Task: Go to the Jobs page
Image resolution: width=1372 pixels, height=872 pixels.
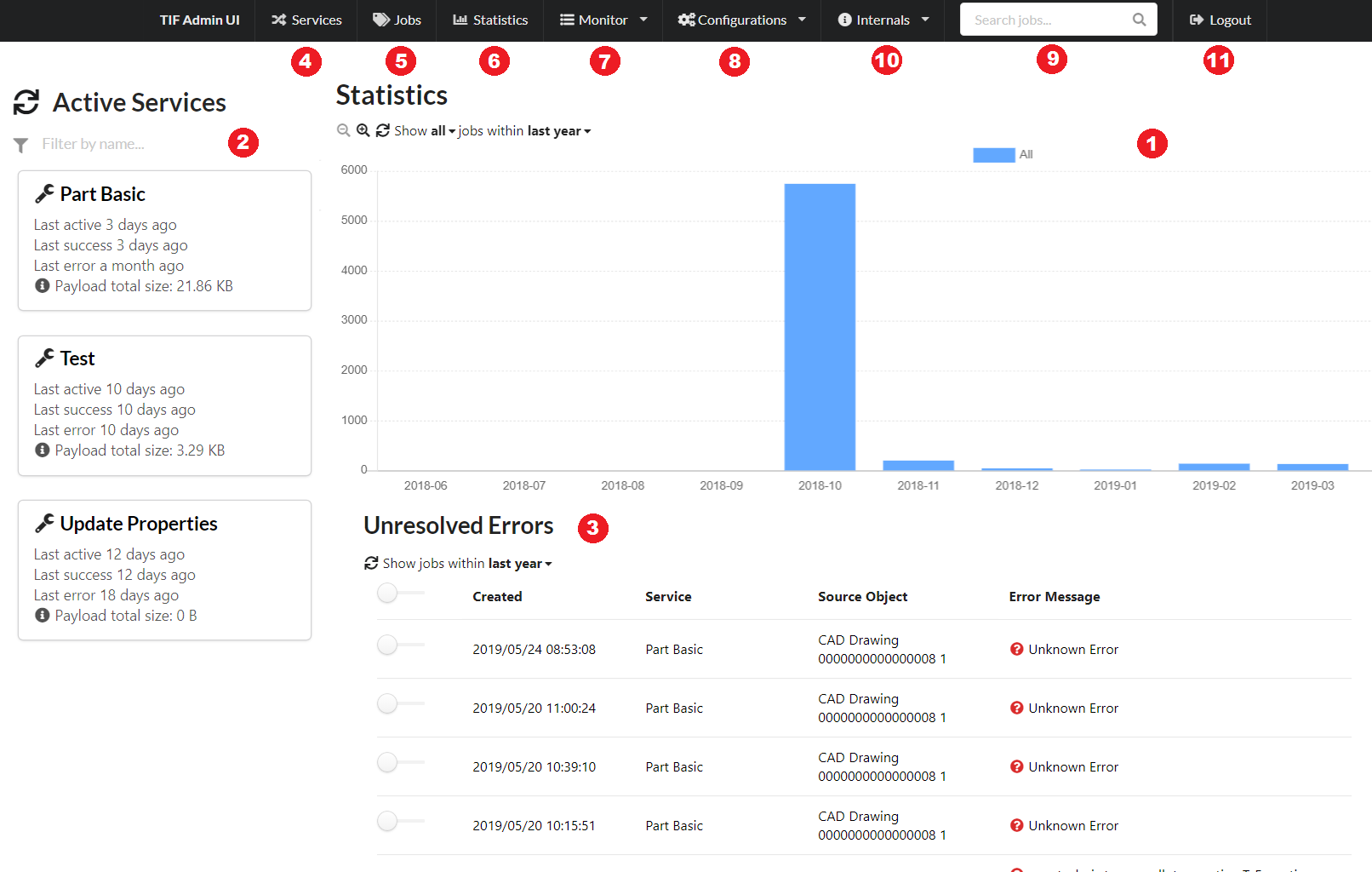Action: [x=397, y=20]
